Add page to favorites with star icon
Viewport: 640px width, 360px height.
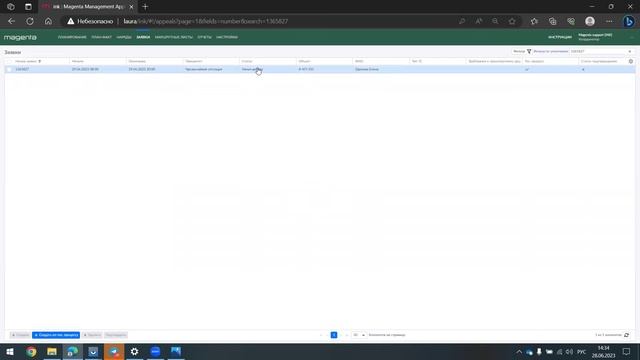[x=512, y=21]
